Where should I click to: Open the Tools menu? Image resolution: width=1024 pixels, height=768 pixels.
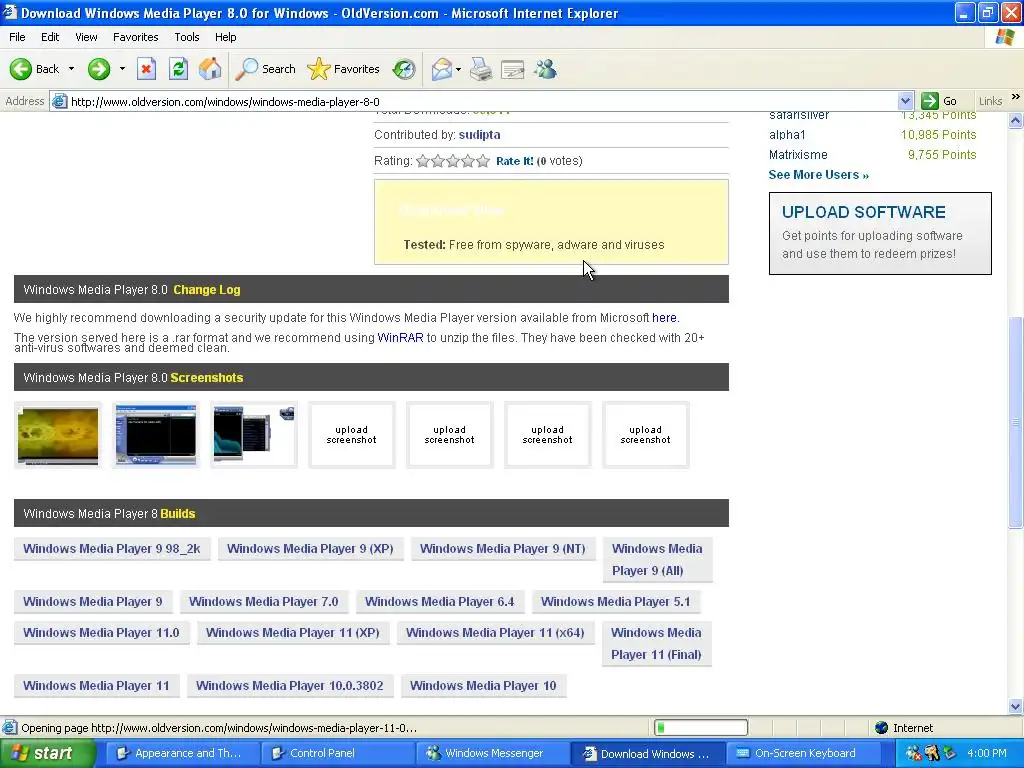point(186,37)
